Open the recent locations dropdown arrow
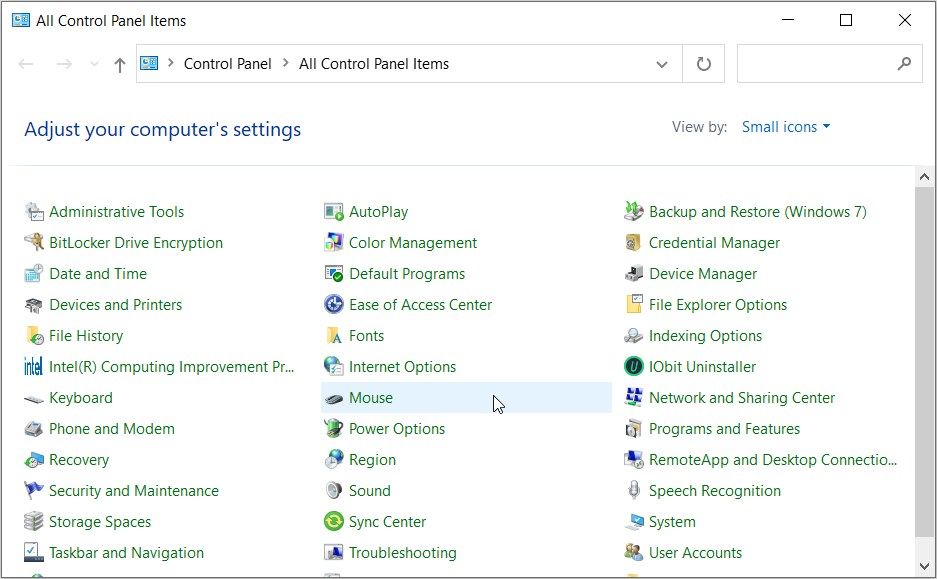 coord(94,64)
